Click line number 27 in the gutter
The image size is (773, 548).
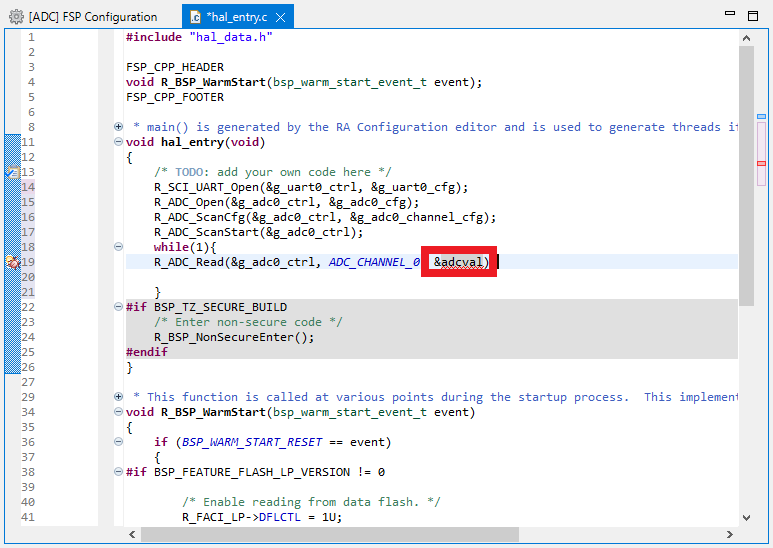tap(28, 382)
